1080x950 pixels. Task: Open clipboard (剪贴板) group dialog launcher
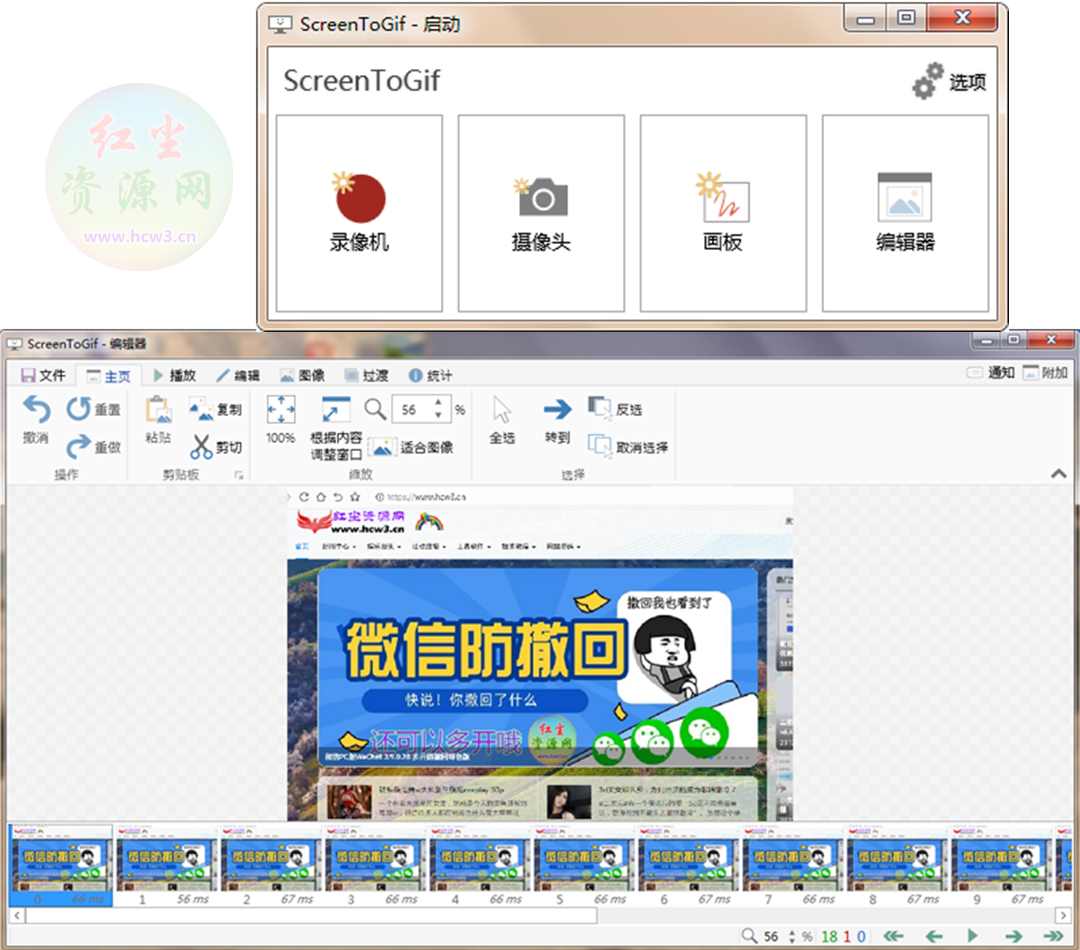click(x=238, y=475)
